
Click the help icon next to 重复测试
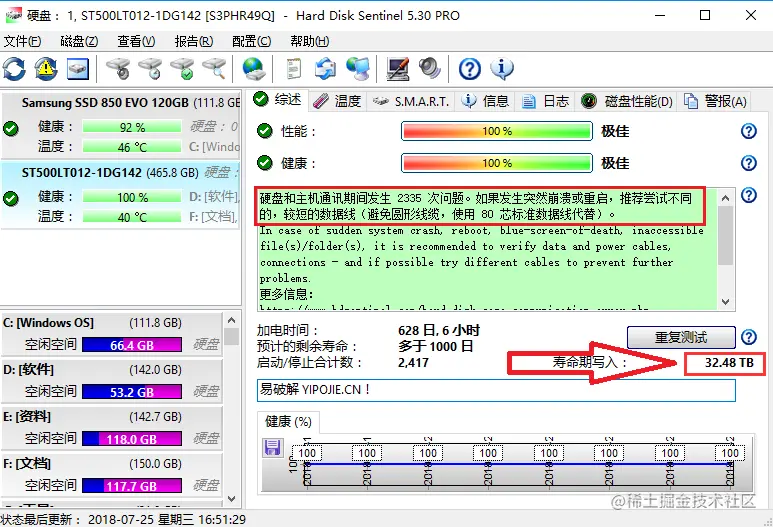click(x=749, y=337)
